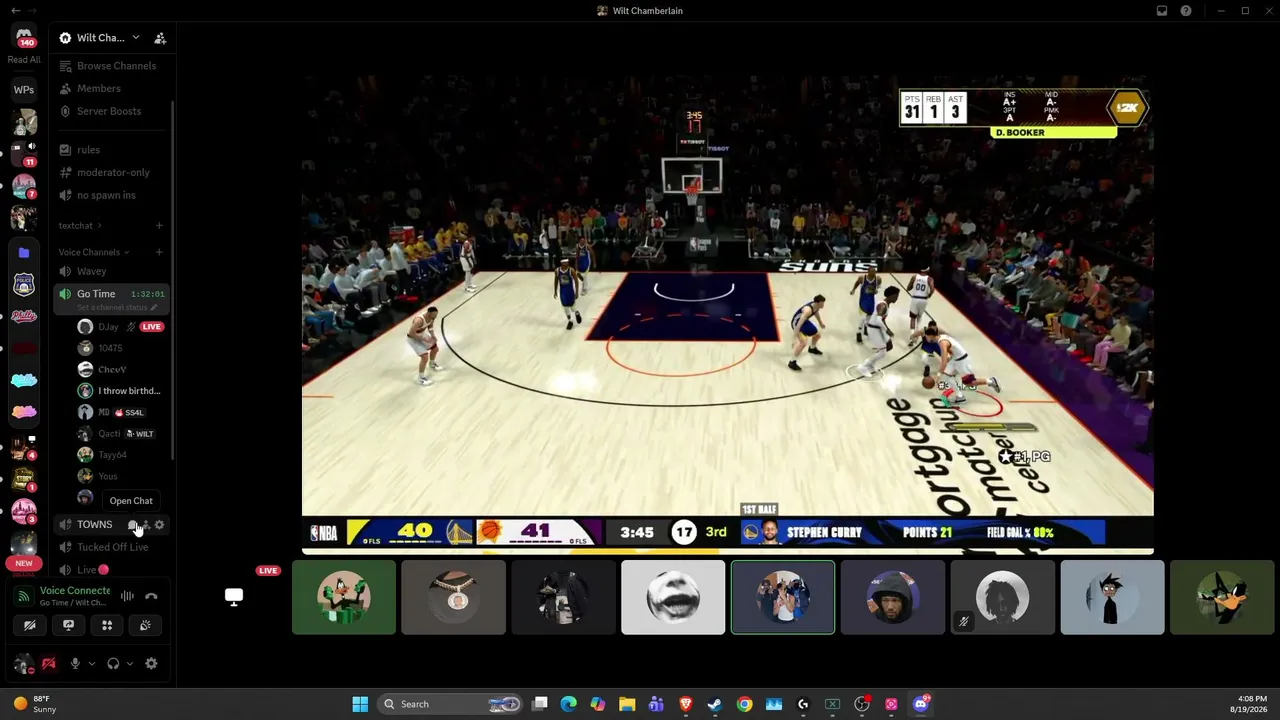The image size is (1280, 720).
Task: Open the server folder with purple folder icon
Action: [x=24, y=253]
